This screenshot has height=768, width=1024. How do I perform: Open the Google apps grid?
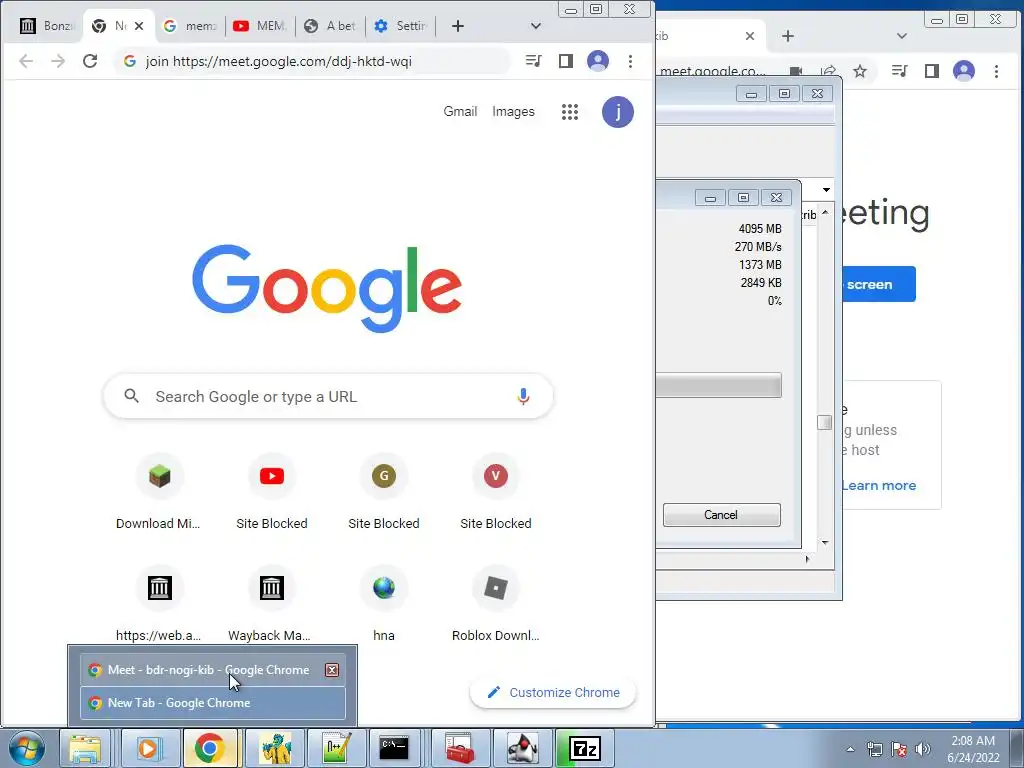(x=569, y=112)
